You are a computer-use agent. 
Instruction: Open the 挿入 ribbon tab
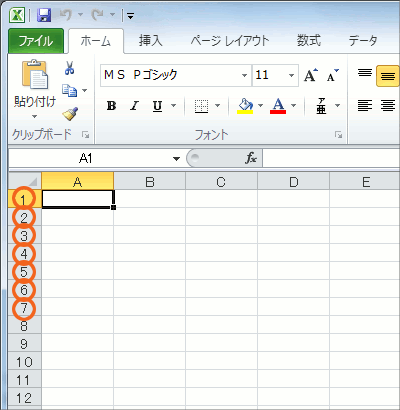click(x=151, y=41)
